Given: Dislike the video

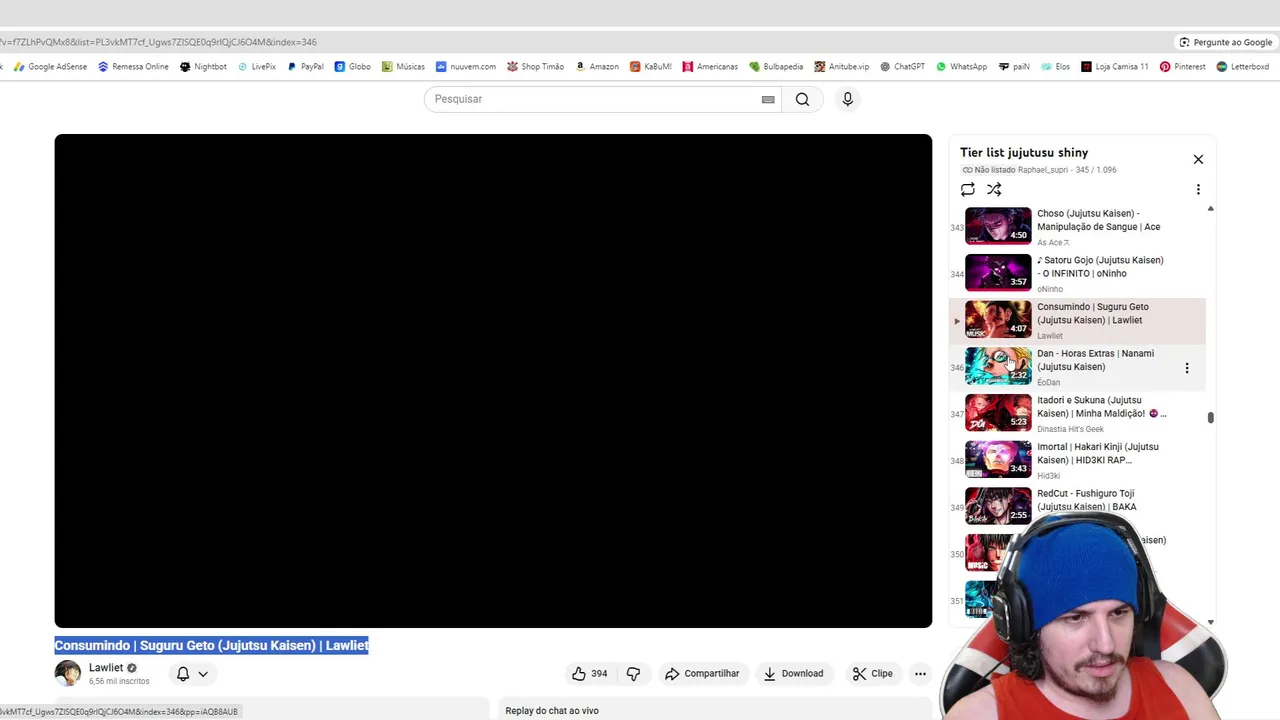Looking at the screenshot, I should (633, 674).
